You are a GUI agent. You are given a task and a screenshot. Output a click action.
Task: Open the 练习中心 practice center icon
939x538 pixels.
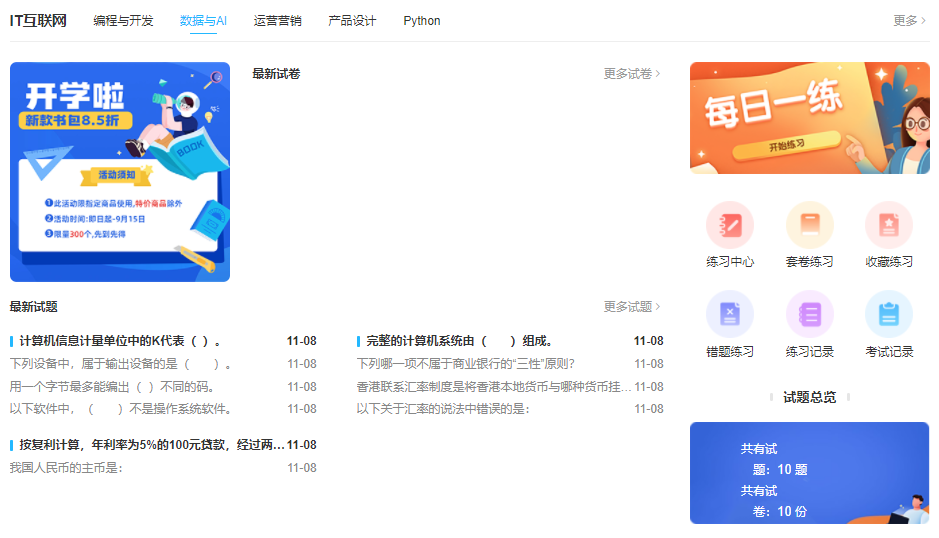[729, 226]
